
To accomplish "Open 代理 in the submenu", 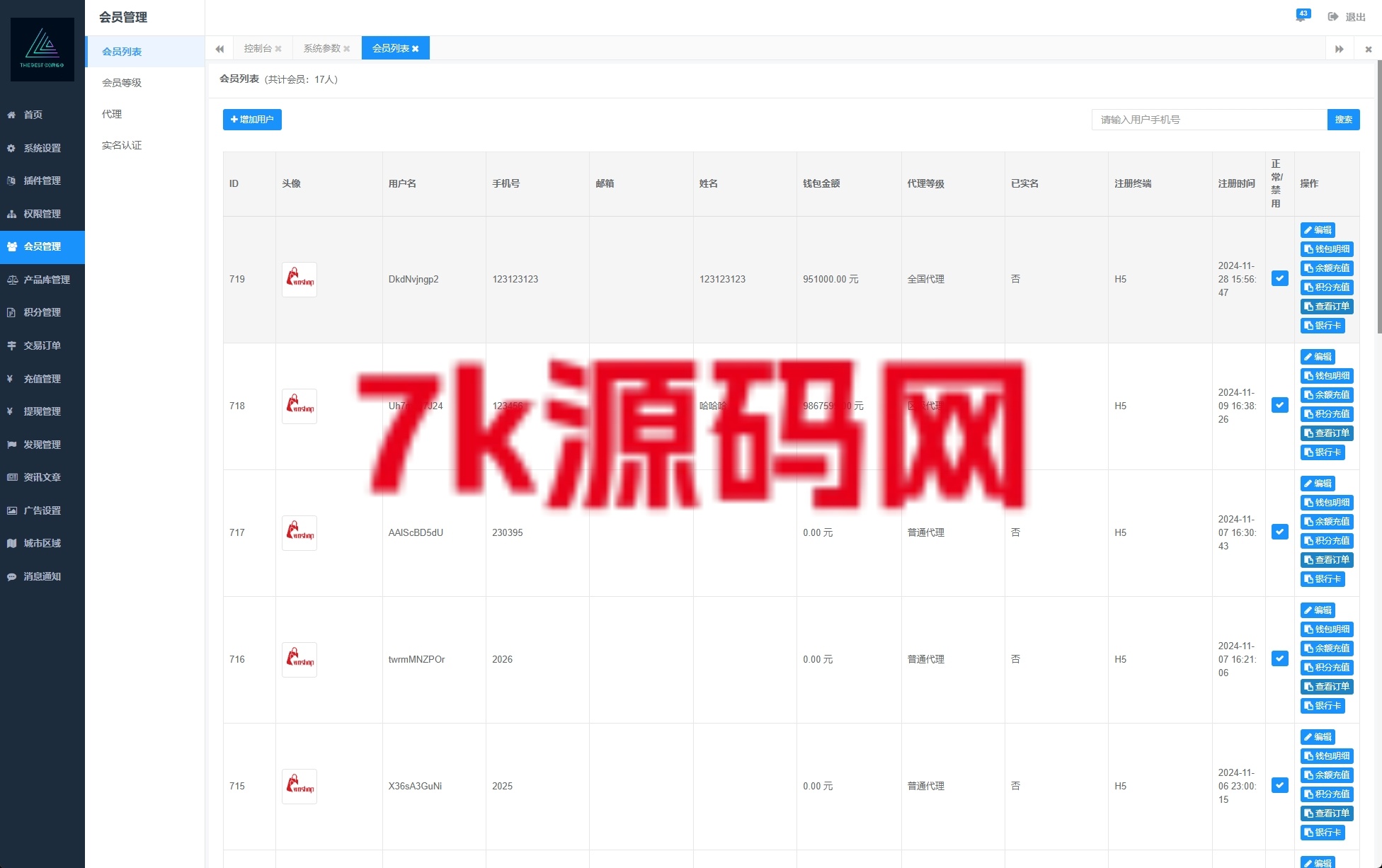I will coord(145,114).
